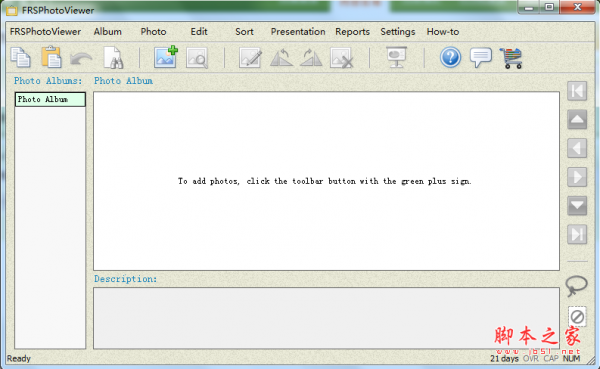Image resolution: width=600 pixels, height=369 pixels.
Task: Click the down arrow navigation button
Action: (577, 206)
